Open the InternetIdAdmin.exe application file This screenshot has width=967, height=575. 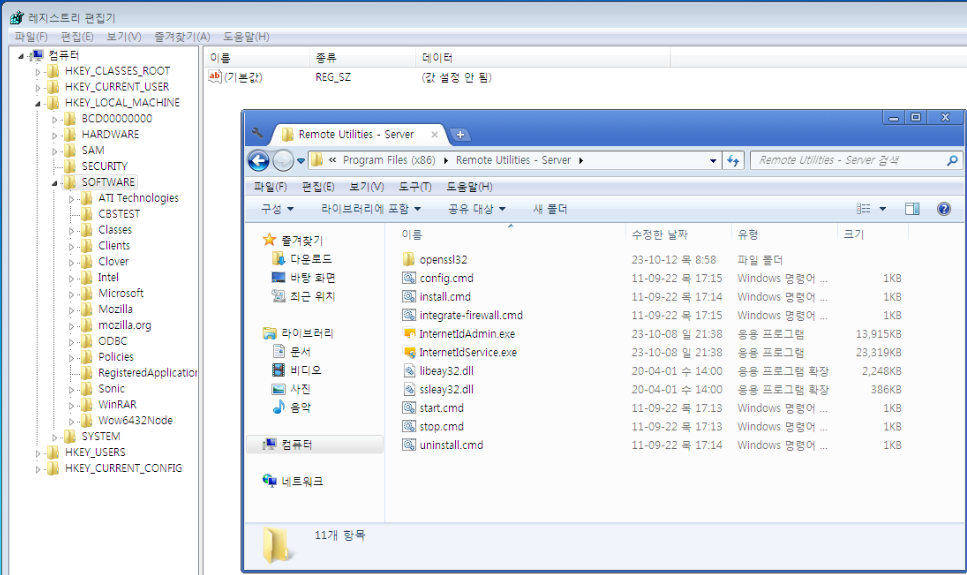467,334
